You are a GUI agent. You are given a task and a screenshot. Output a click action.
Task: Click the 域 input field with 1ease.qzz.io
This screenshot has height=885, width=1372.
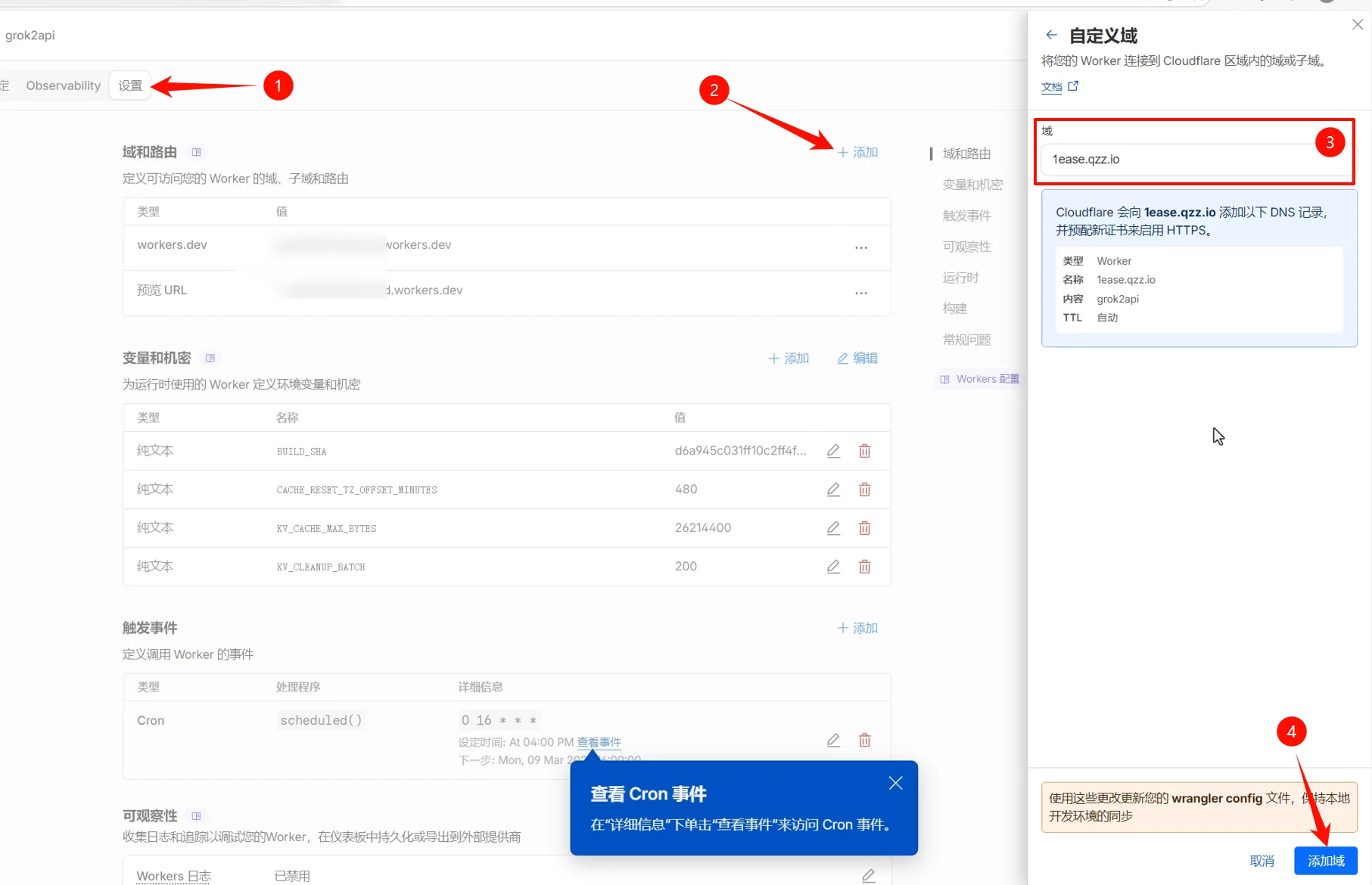click(1181, 160)
